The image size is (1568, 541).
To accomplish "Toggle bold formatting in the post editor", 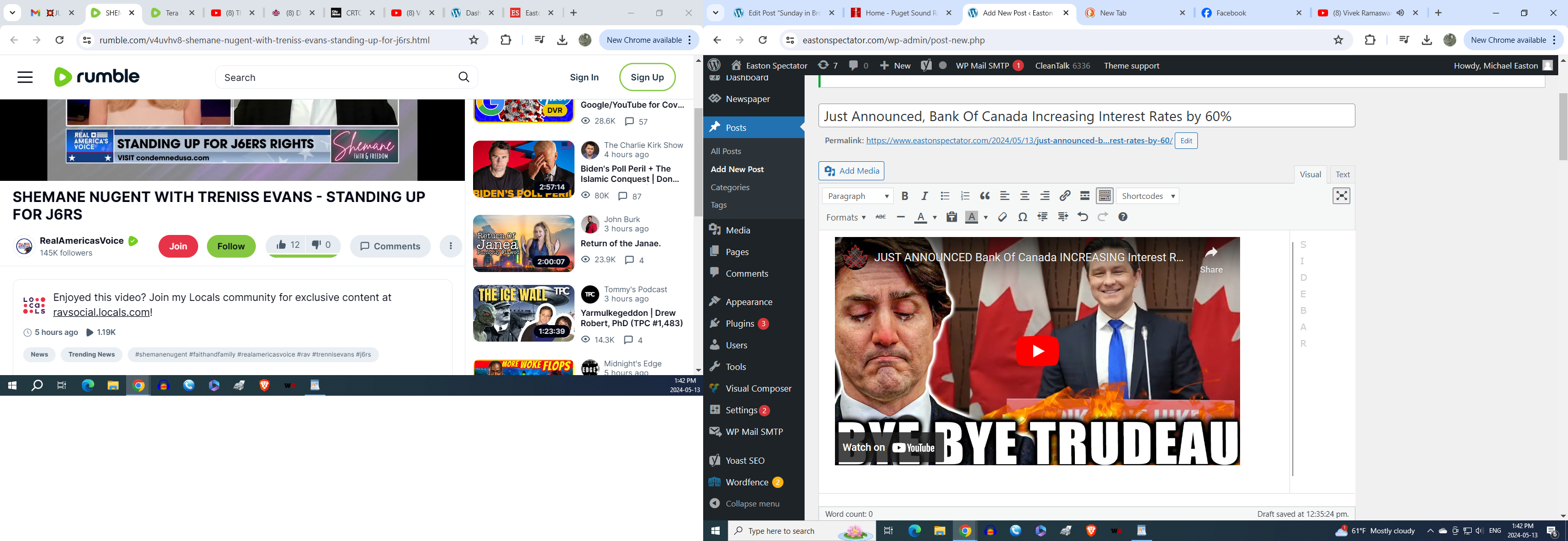I will [904, 196].
